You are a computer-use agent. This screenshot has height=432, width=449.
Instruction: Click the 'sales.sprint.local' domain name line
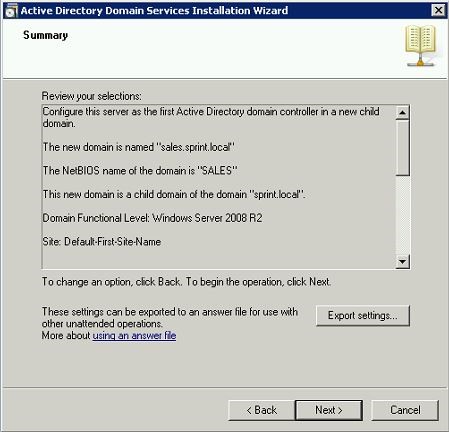click(x=139, y=147)
